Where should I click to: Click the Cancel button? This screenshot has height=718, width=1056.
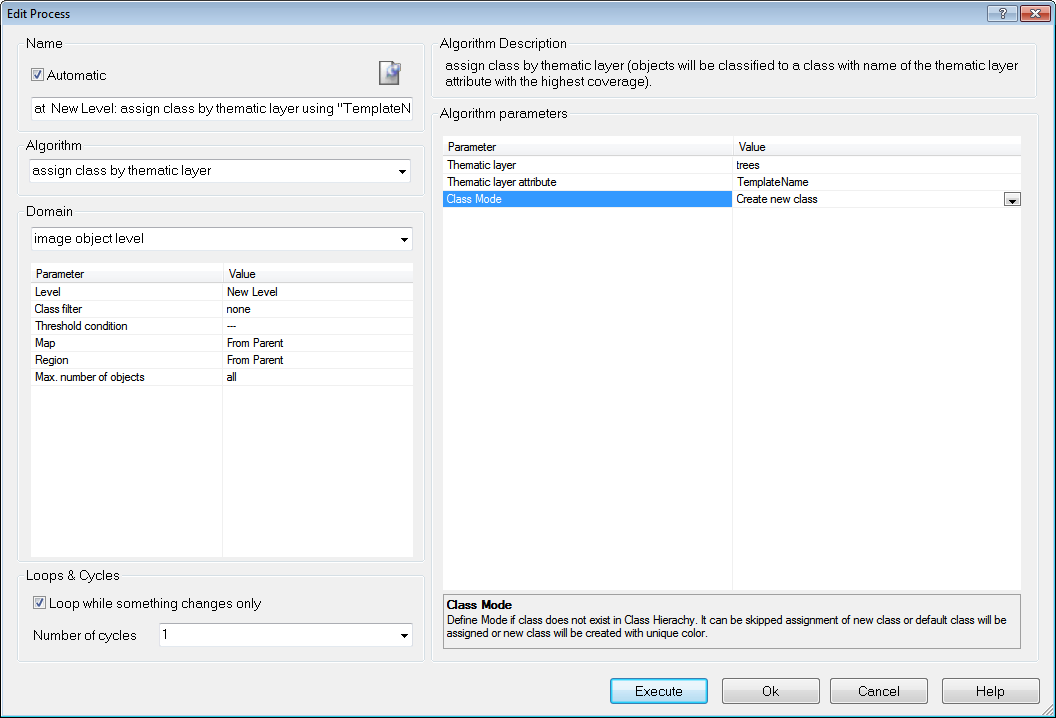pos(879,691)
